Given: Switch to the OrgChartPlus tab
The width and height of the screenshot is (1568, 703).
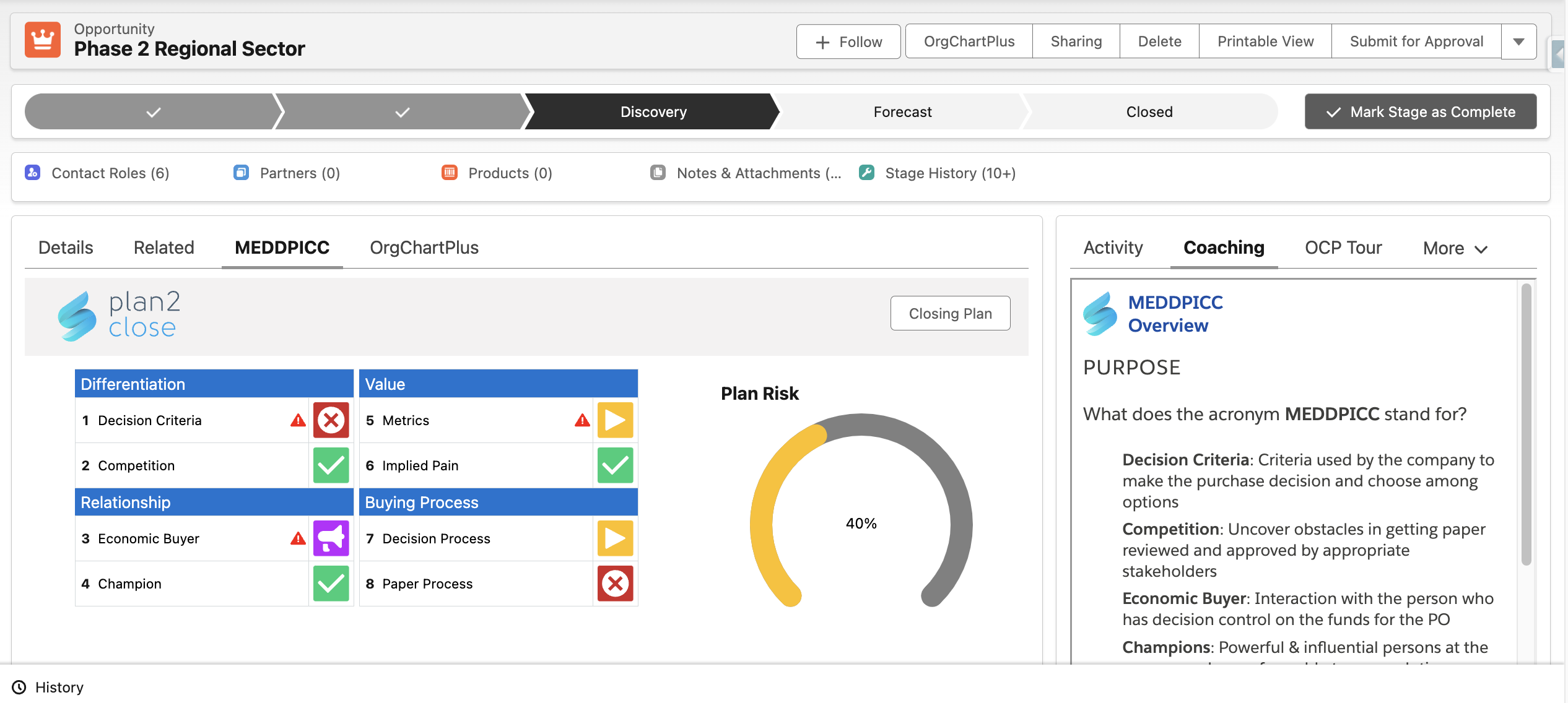Looking at the screenshot, I should (424, 248).
